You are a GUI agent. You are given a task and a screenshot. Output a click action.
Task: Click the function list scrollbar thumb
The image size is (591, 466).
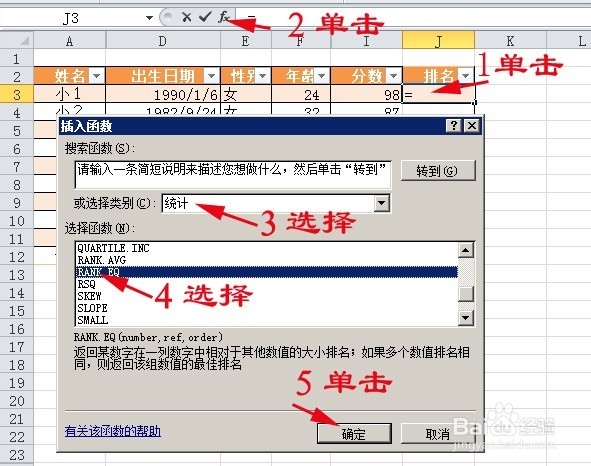tap(466, 294)
